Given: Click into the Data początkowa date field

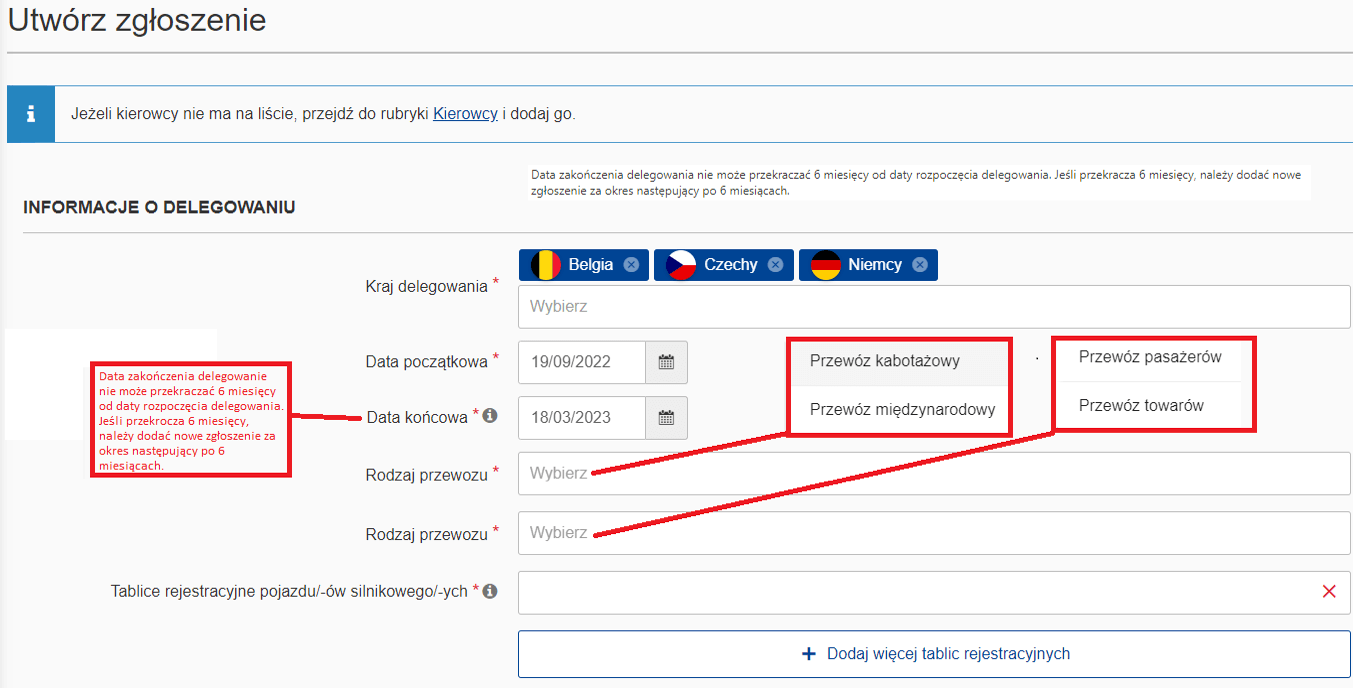Looking at the screenshot, I should 582,362.
